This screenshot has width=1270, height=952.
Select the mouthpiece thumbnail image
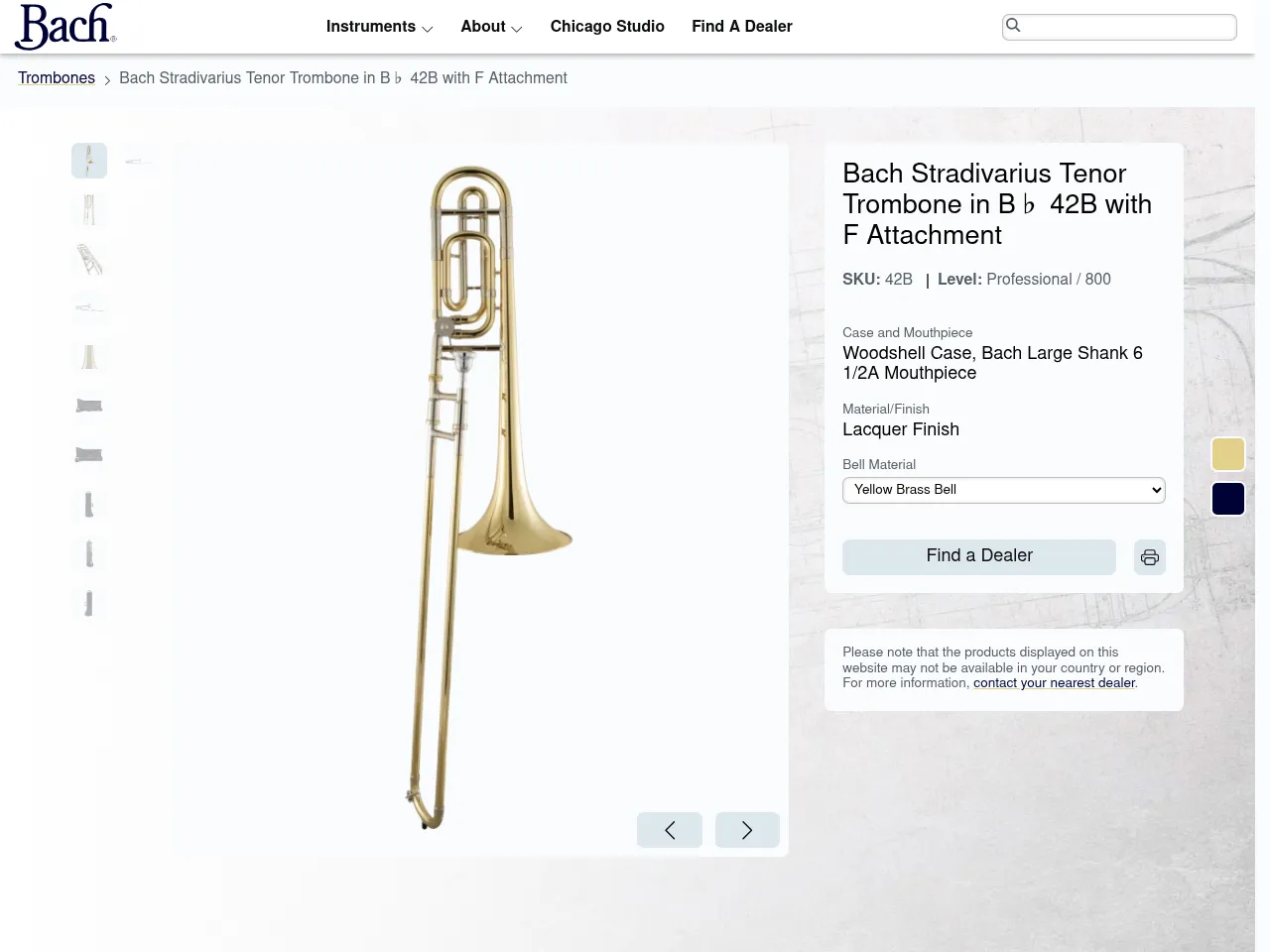[88, 308]
